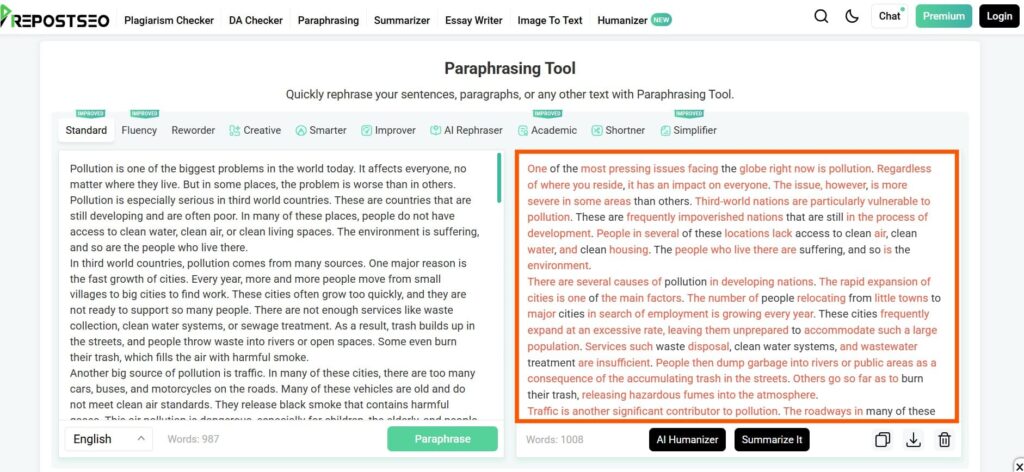This screenshot has width=1024, height=472.
Task: Click the AI Humanizer button
Action: pos(687,440)
